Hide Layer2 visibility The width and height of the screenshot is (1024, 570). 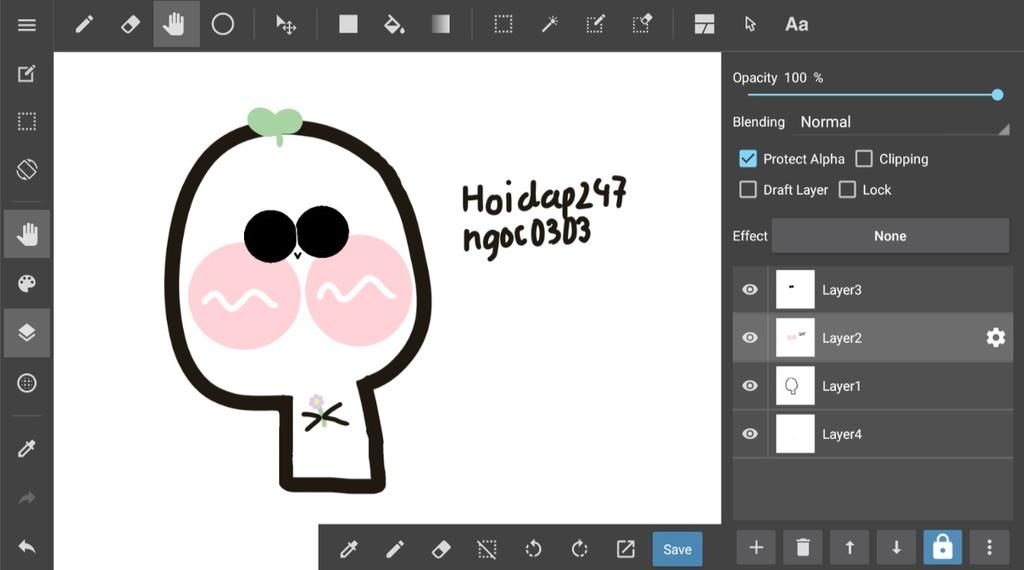[x=750, y=338]
